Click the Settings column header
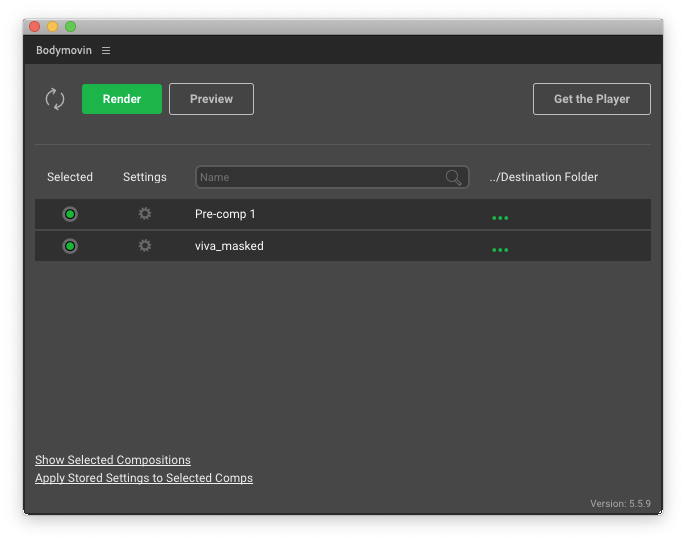The width and height of the screenshot is (686, 542). tap(145, 177)
